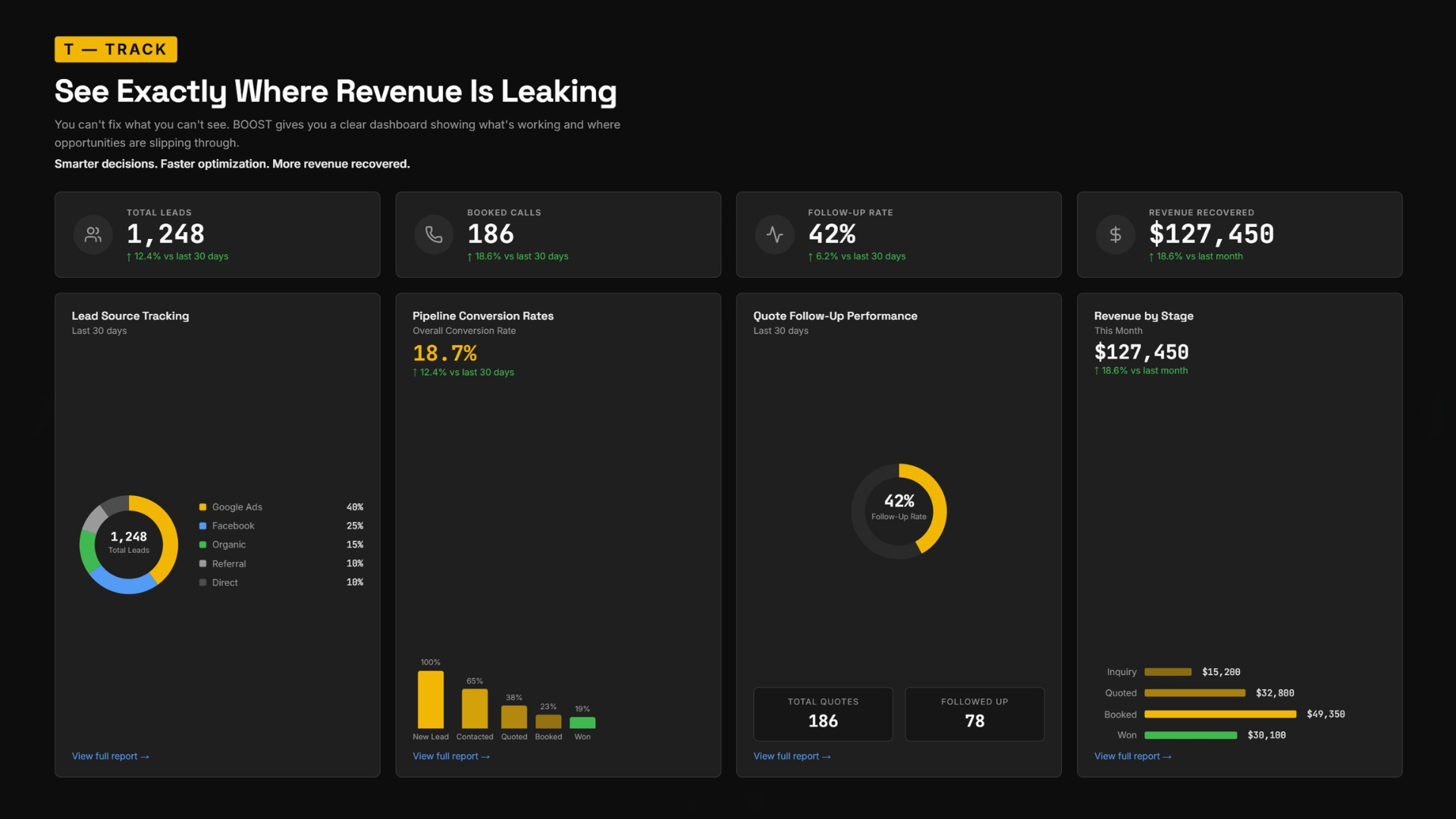1456x819 pixels.
Task: Click the '6.2% vs last 30 days' trend
Action: tap(857, 256)
